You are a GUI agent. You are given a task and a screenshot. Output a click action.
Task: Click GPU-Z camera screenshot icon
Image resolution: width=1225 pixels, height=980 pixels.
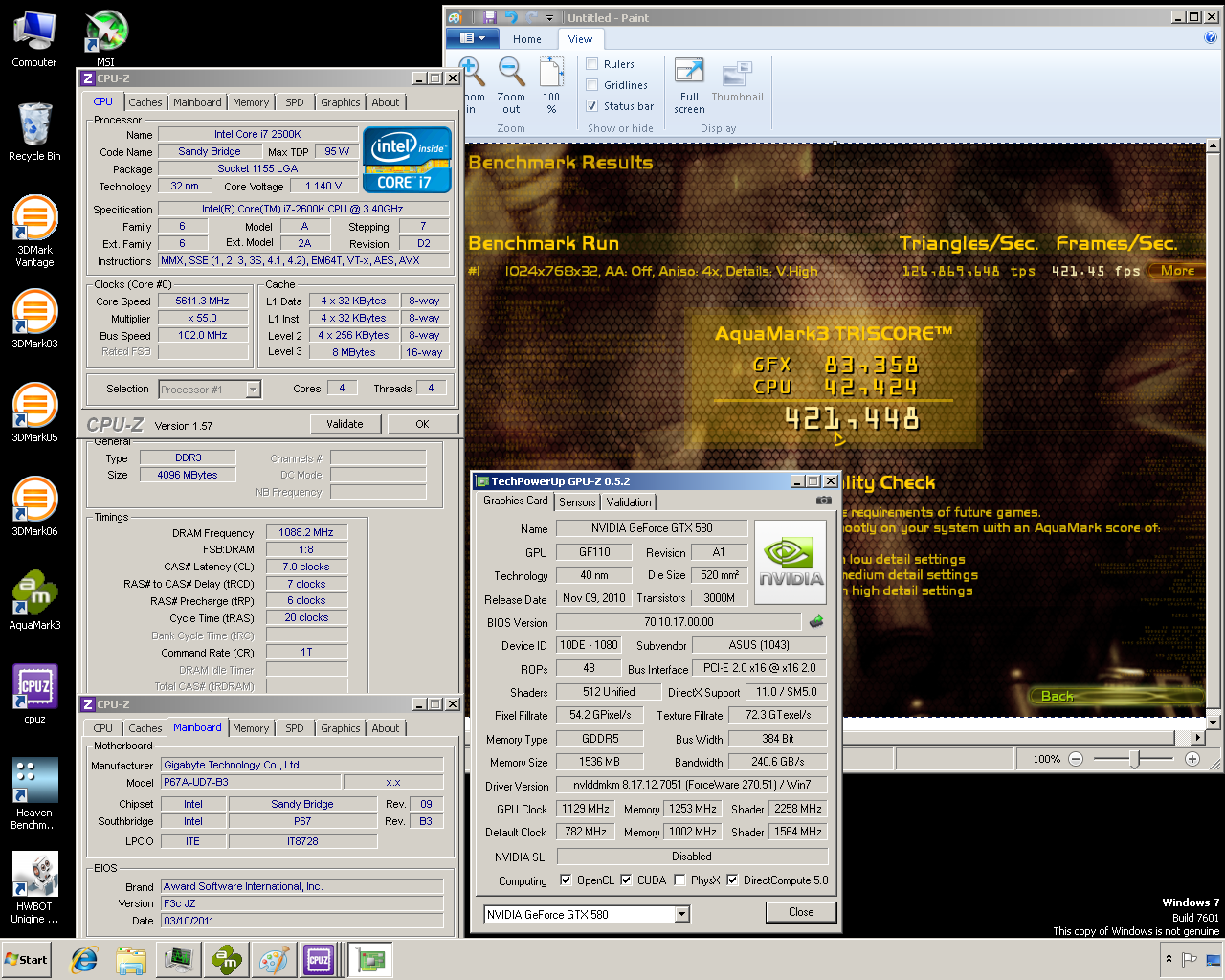pos(823,501)
